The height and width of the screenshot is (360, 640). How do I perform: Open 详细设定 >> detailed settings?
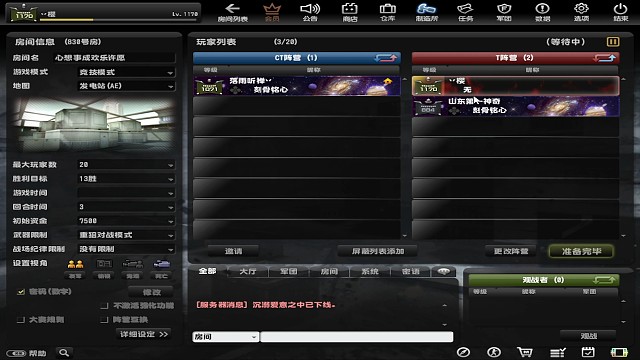(x=144, y=334)
